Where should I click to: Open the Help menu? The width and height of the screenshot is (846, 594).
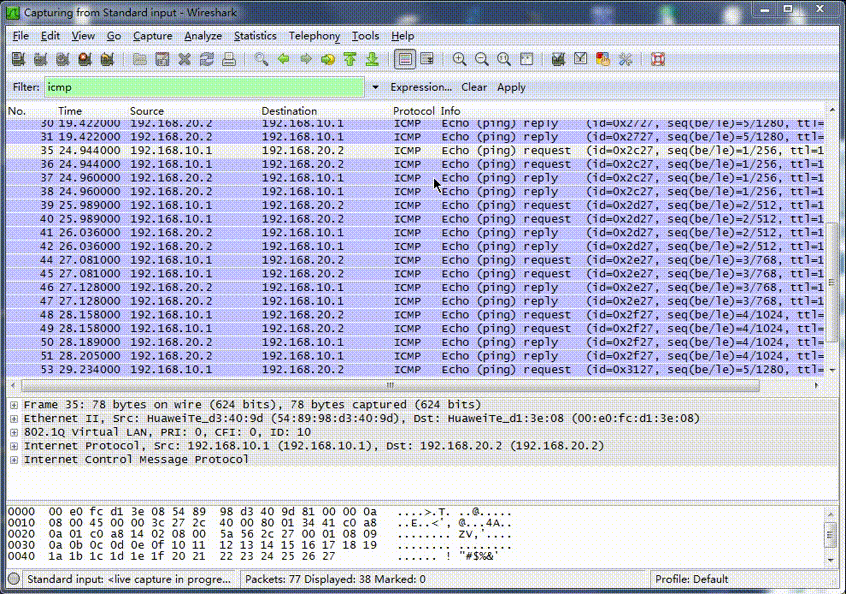402,36
